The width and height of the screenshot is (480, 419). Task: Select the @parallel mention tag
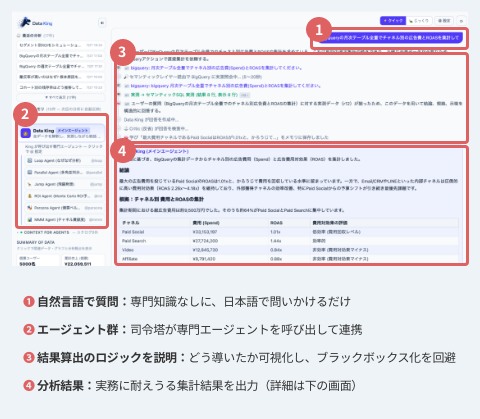(x=94, y=172)
